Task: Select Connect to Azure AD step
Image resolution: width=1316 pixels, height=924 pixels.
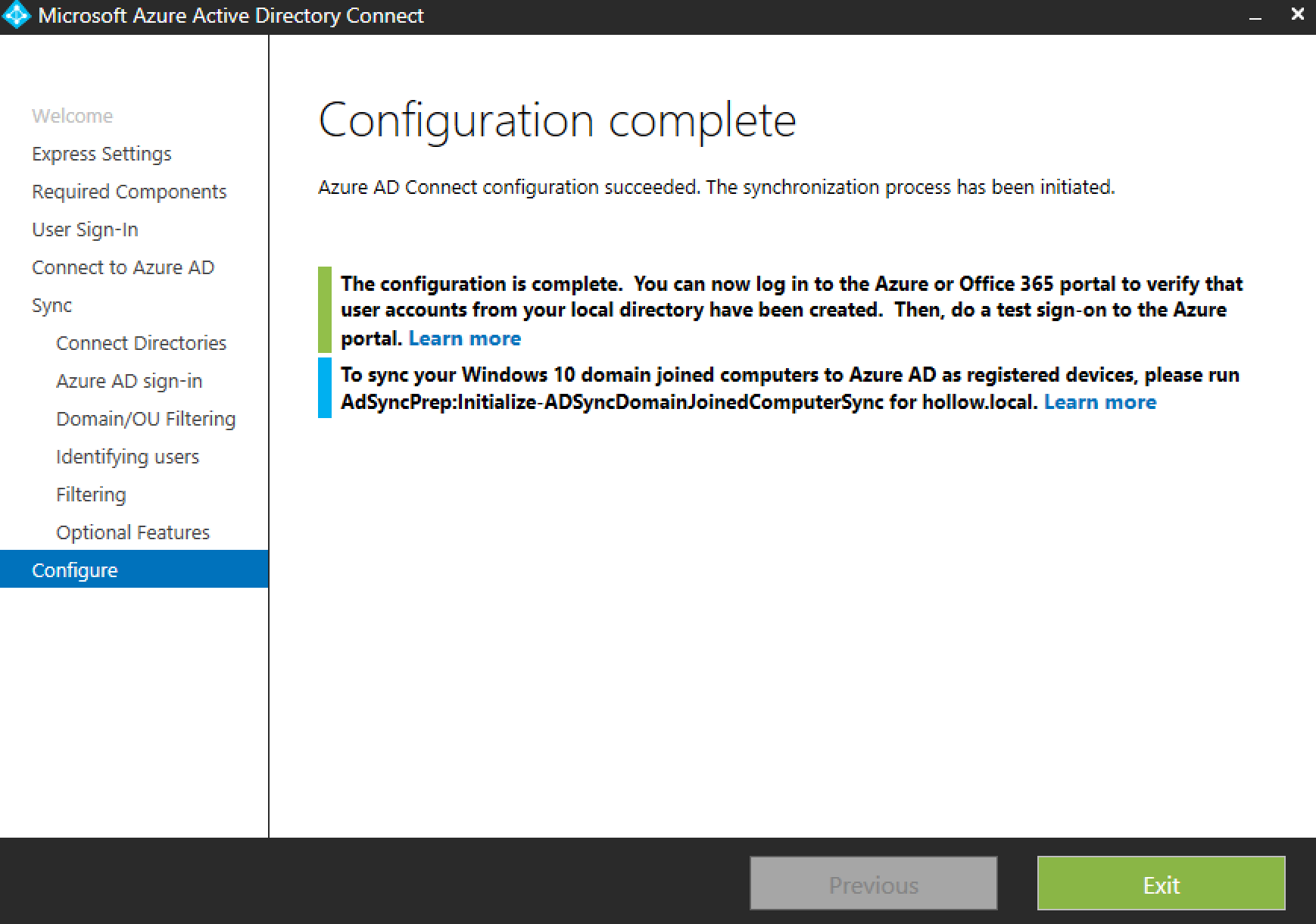Action: point(123,267)
